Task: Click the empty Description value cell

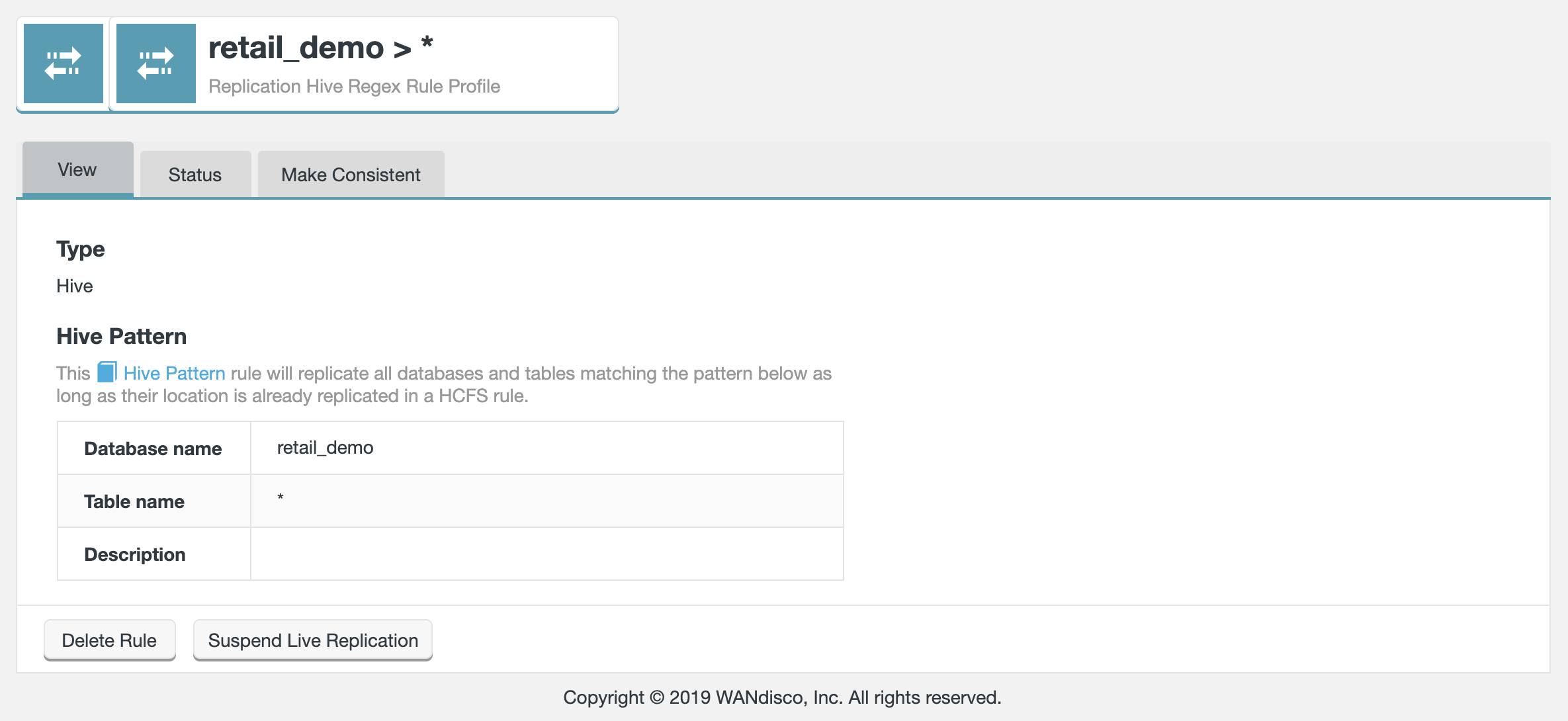Action: pyautogui.click(x=546, y=554)
